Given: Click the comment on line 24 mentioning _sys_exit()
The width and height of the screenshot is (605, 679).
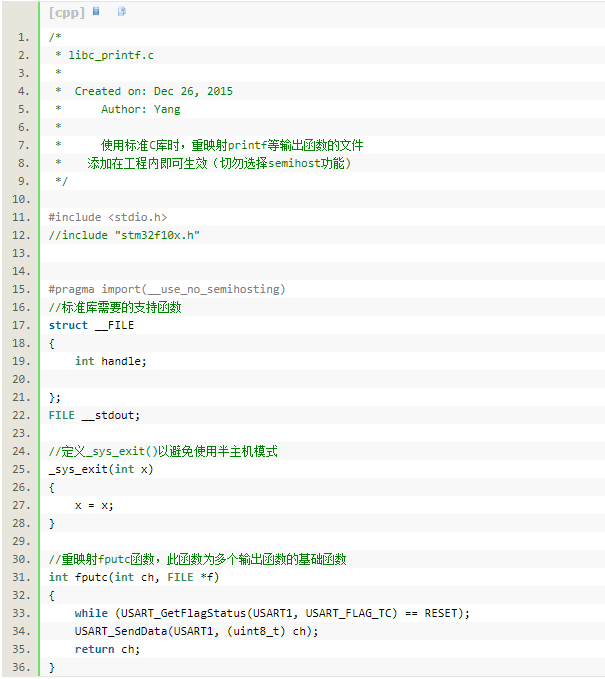Looking at the screenshot, I should click(163, 451).
